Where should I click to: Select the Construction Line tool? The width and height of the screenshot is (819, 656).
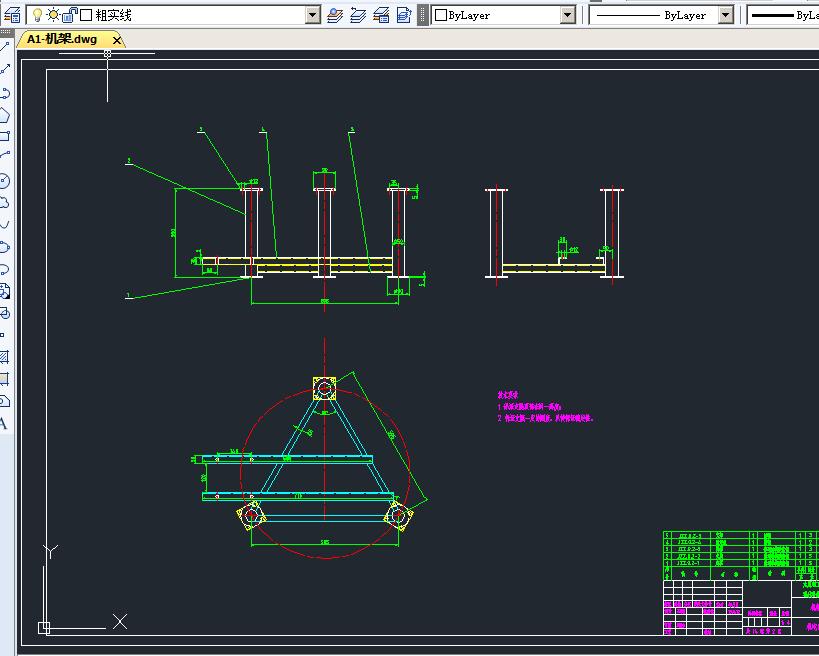[4, 69]
